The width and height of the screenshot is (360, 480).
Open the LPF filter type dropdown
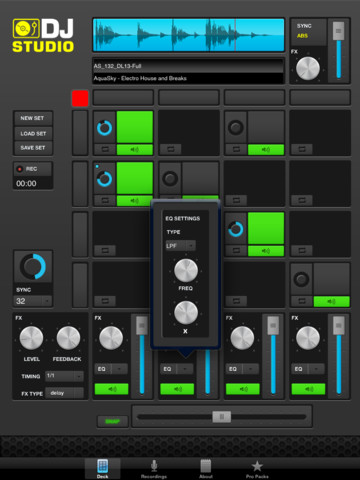[x=180, y=246]
